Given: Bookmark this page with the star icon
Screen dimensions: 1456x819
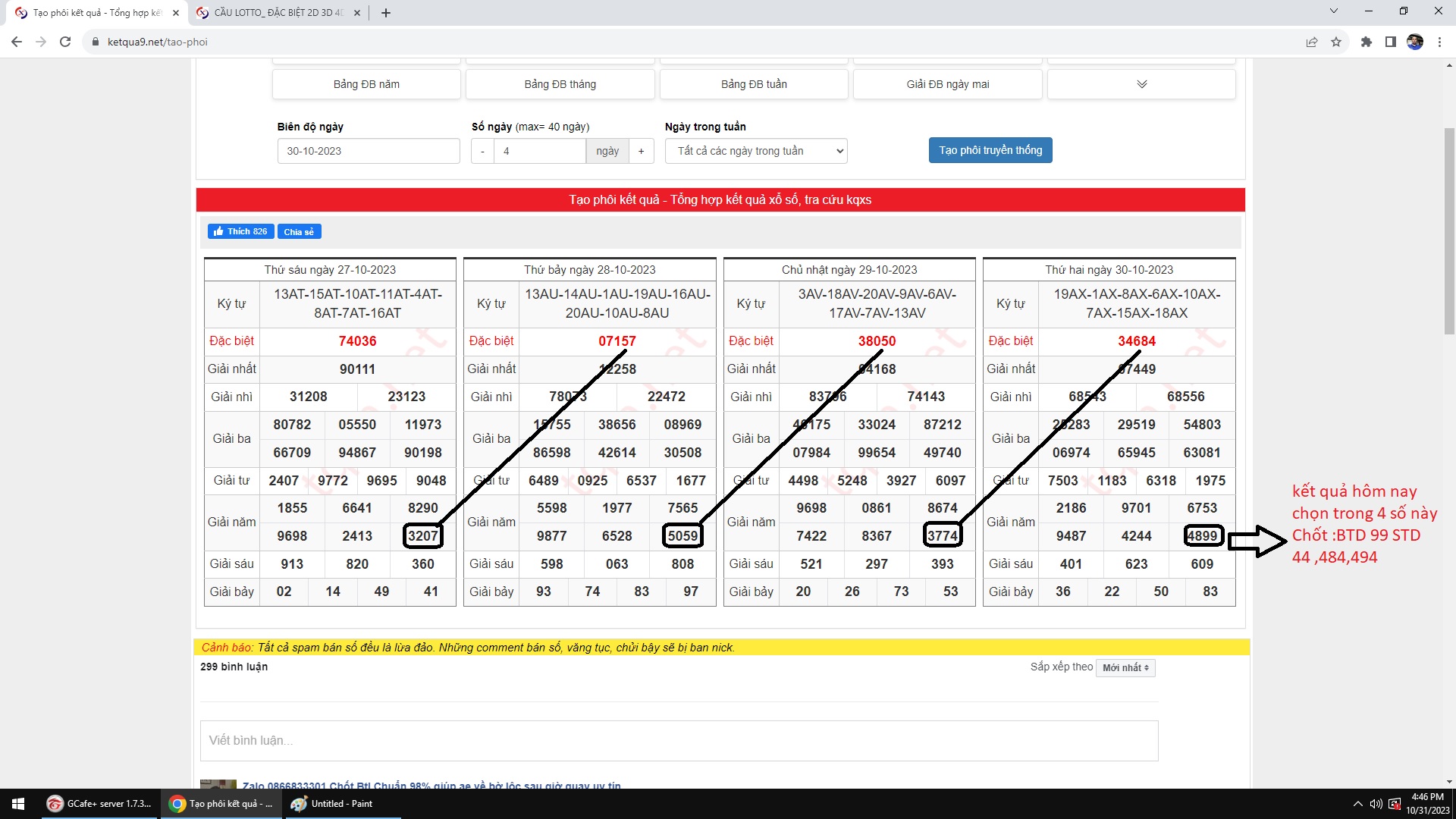Looking at the screenshot, I should pyautogui.click(x=1336, y=42).
